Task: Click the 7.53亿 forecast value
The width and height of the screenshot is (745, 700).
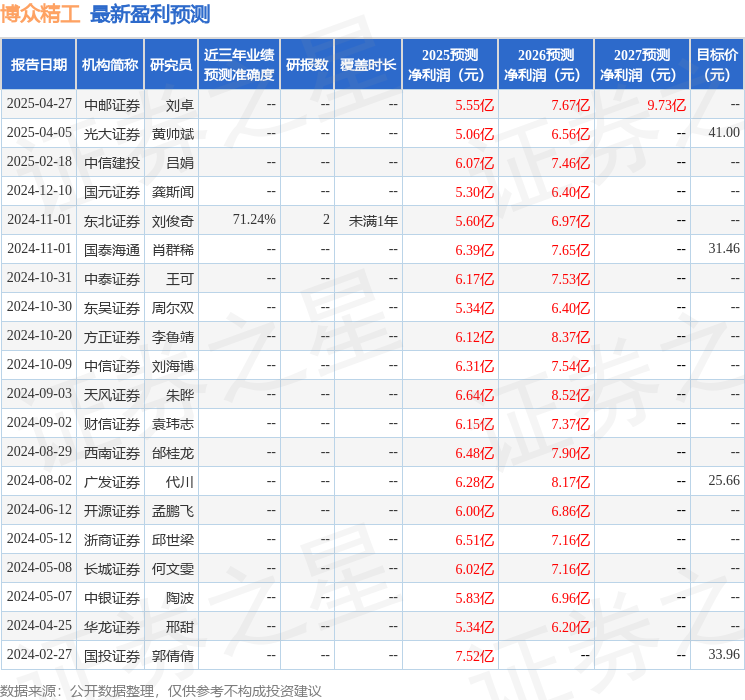Action: click(570, 279)
